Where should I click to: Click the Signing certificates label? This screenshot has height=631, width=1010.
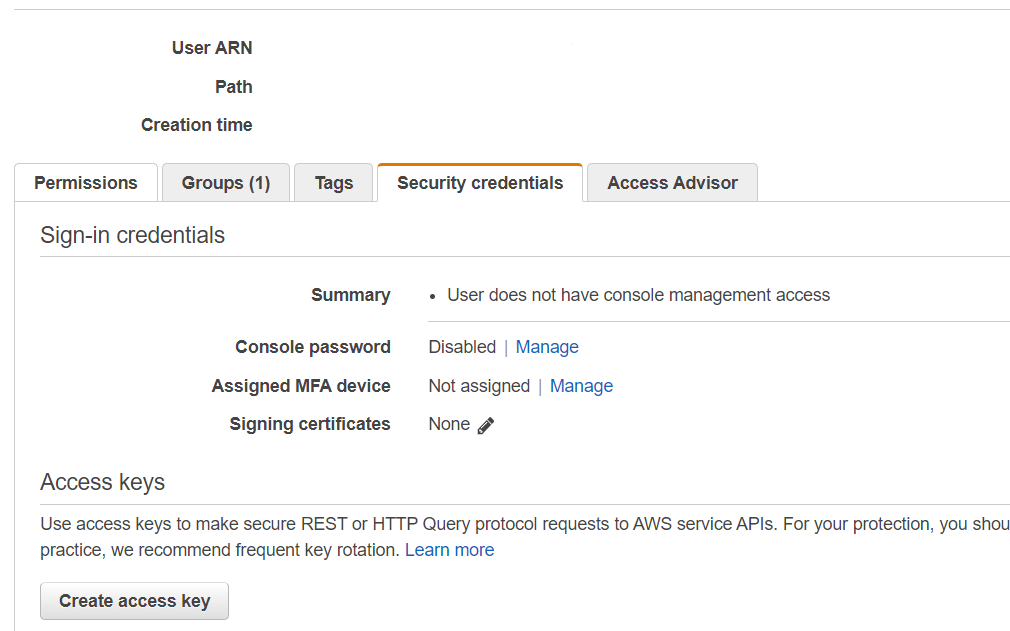click(x=310, y=424)
